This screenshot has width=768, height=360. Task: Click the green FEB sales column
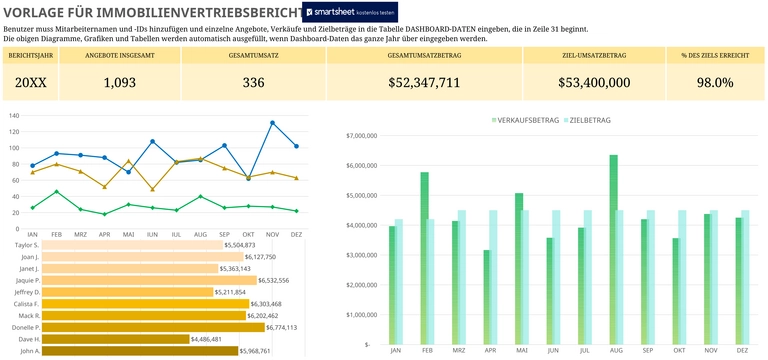[x=424, y=258]
